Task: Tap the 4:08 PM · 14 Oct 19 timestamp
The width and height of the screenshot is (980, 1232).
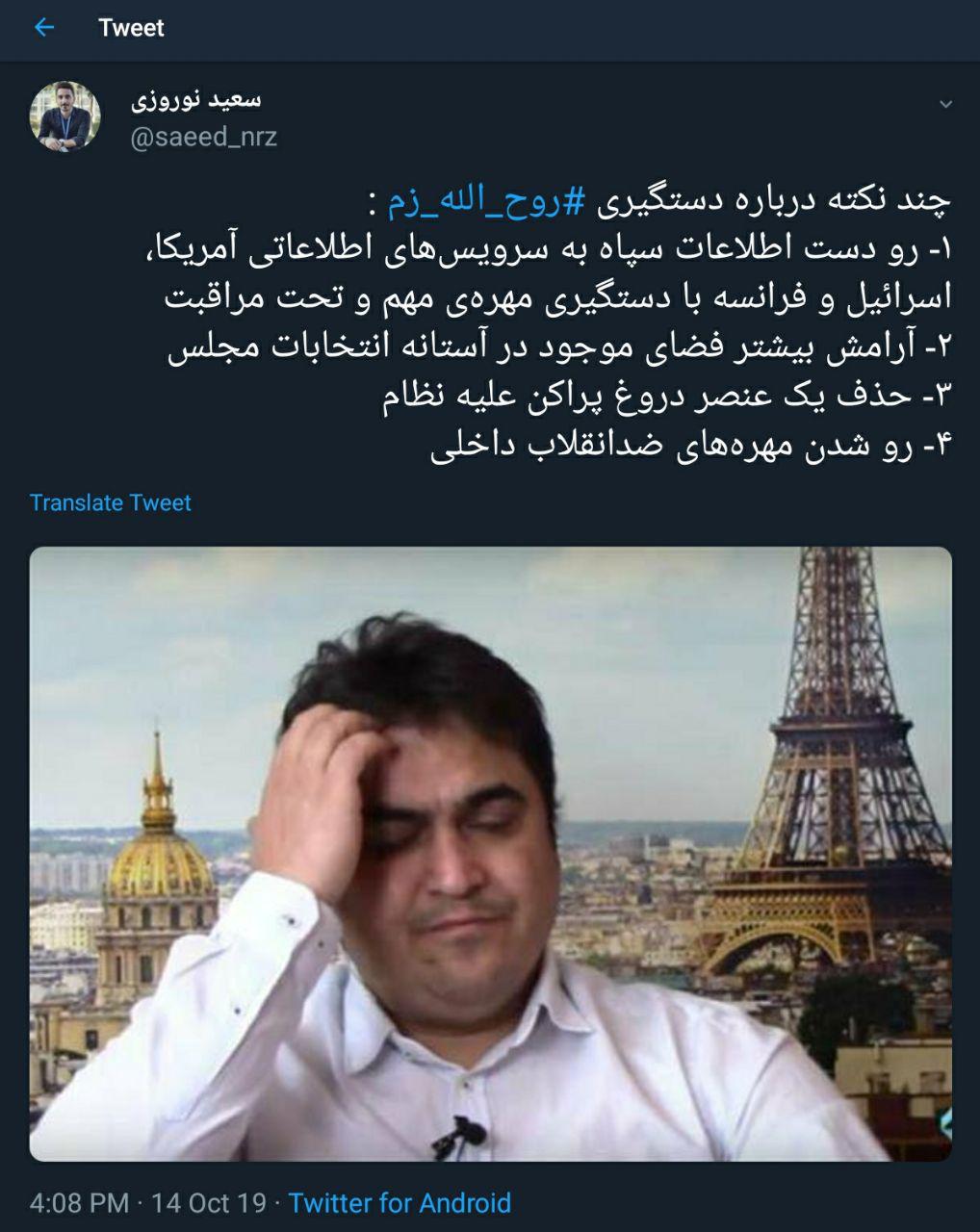Action: pos(147,1202)
